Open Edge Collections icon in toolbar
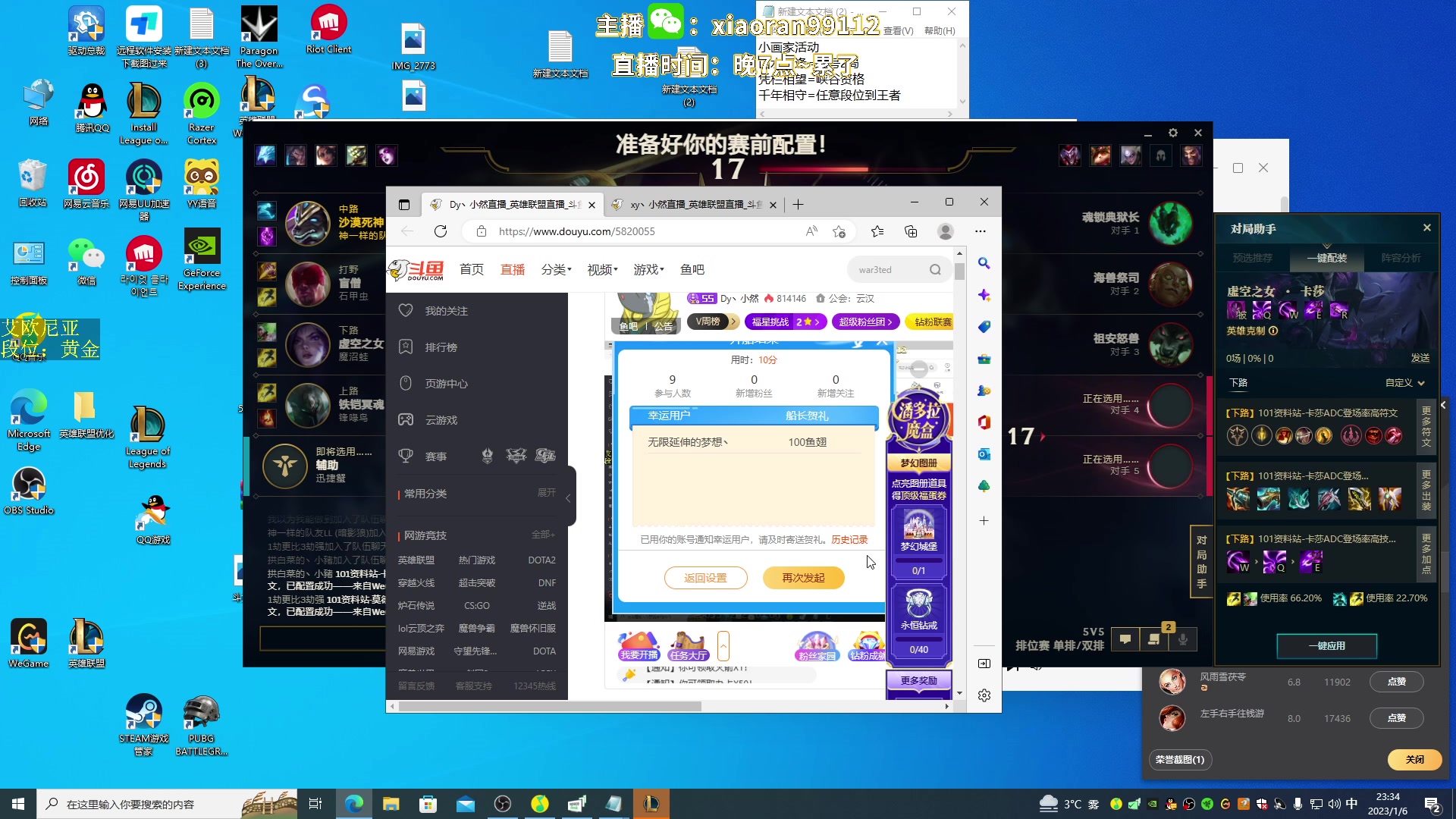Screen dimensions: 1456x819 (x=911, y=231)
